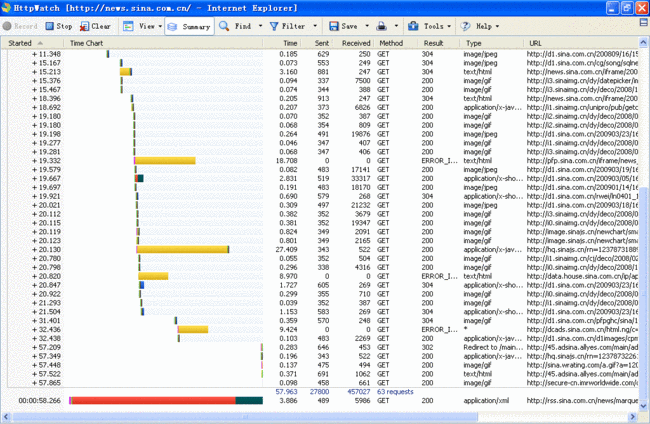Select the 457027 total received value
650x424 pixels.
[359, 392]
